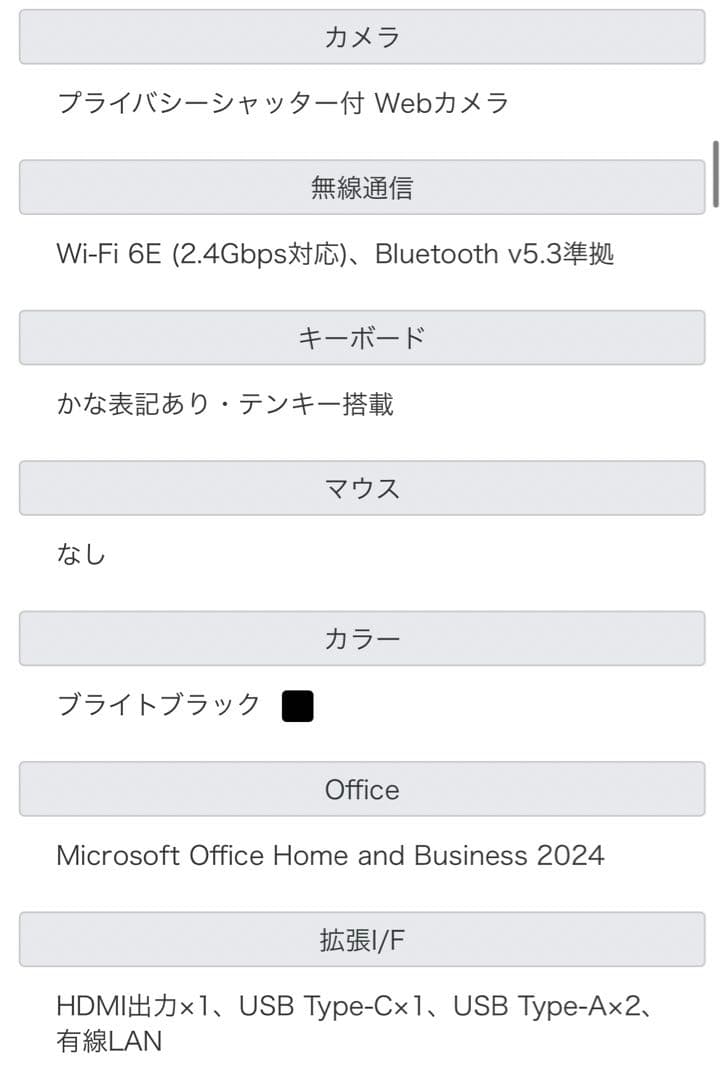The image size is (725, 1080).
Task: Select the Wi-Fi 6E (2.4Gbps対応) text
Action: 200,254
